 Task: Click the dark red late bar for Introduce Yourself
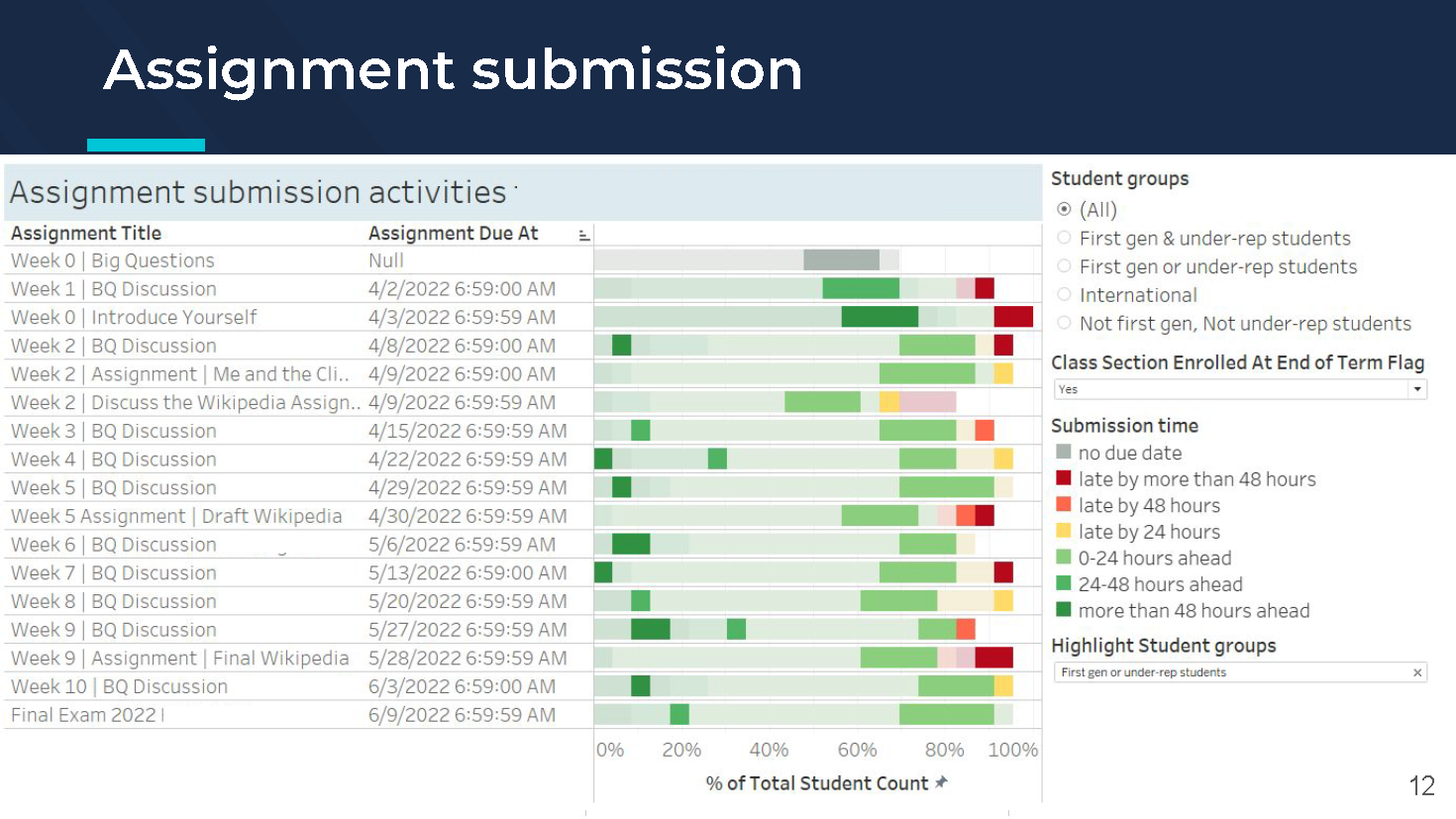coord(1013,317)
